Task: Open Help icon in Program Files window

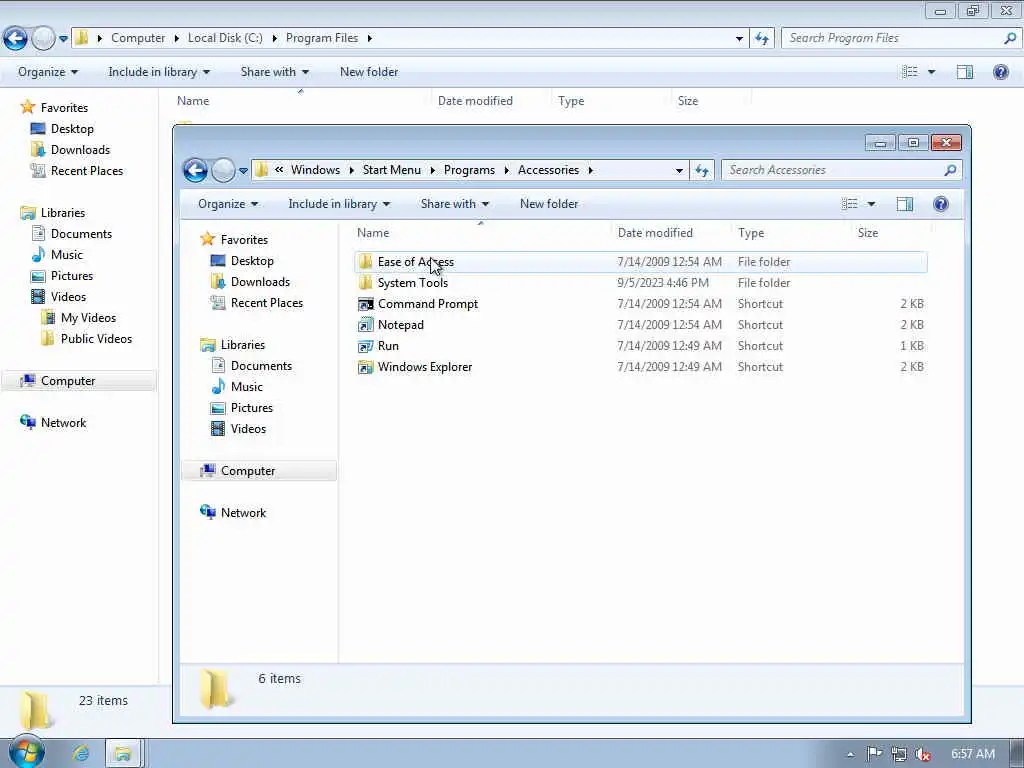Action: point(1000,72)
